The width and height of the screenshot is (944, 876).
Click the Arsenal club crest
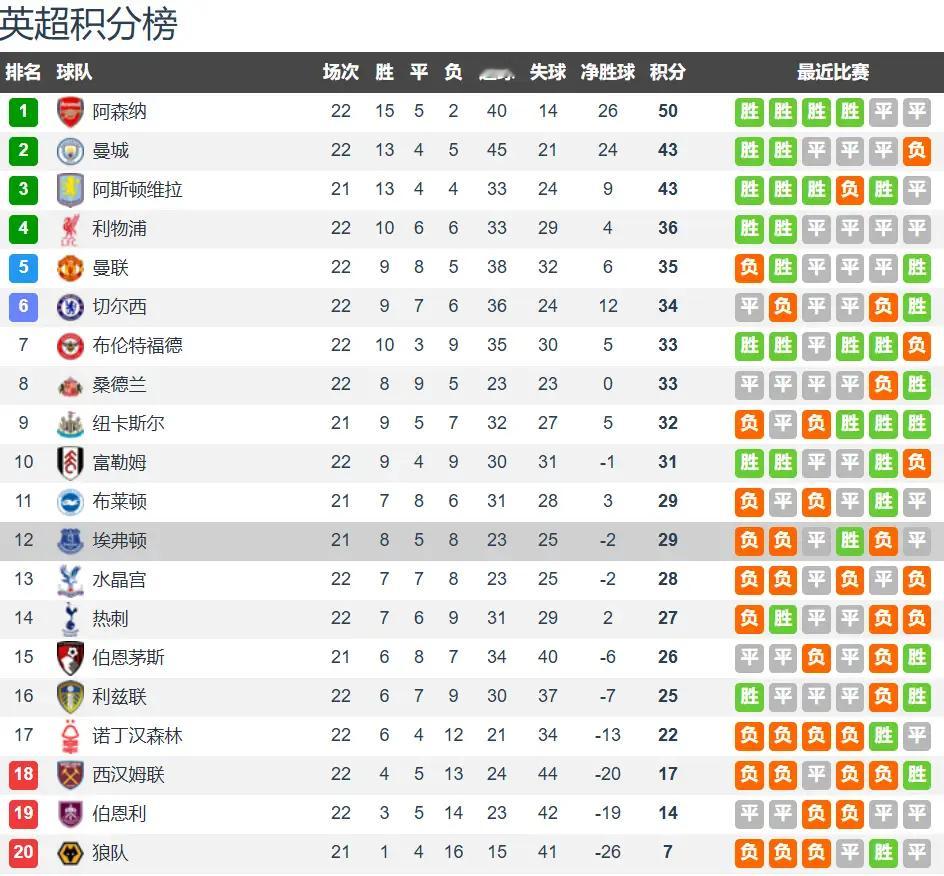coord(70,112)
